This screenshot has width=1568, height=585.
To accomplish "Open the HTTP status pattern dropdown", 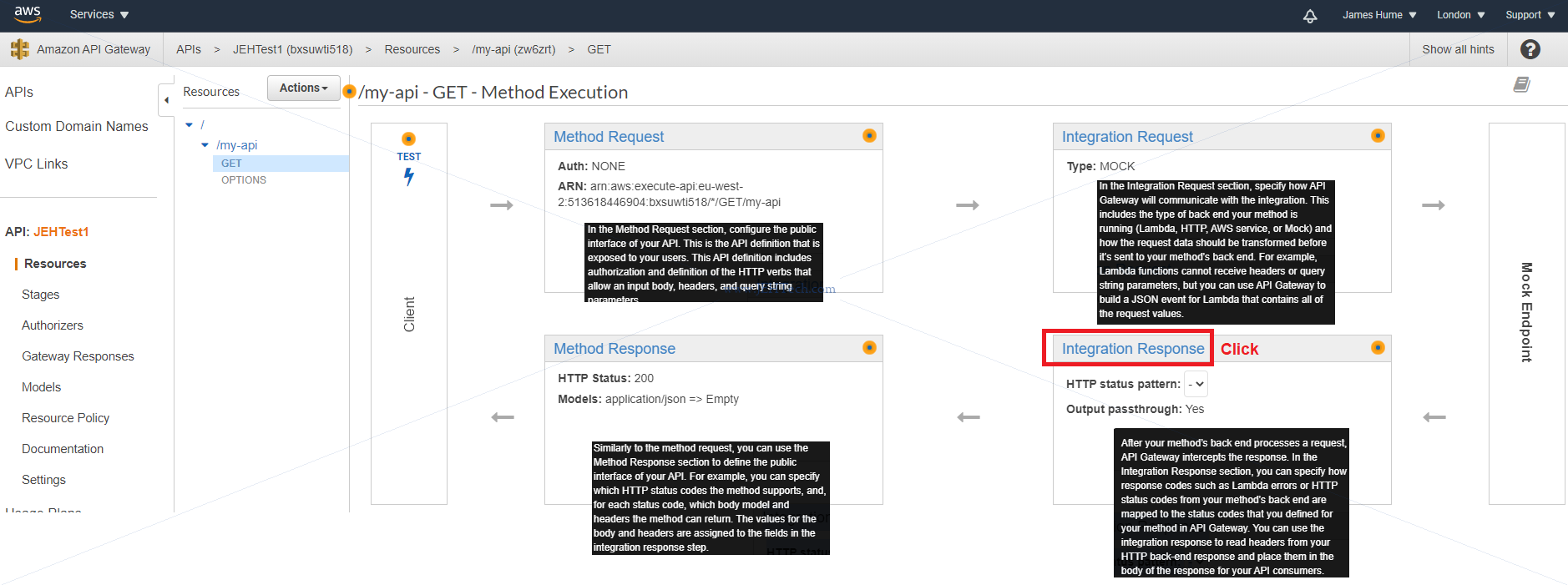I will coord(1196,384).
